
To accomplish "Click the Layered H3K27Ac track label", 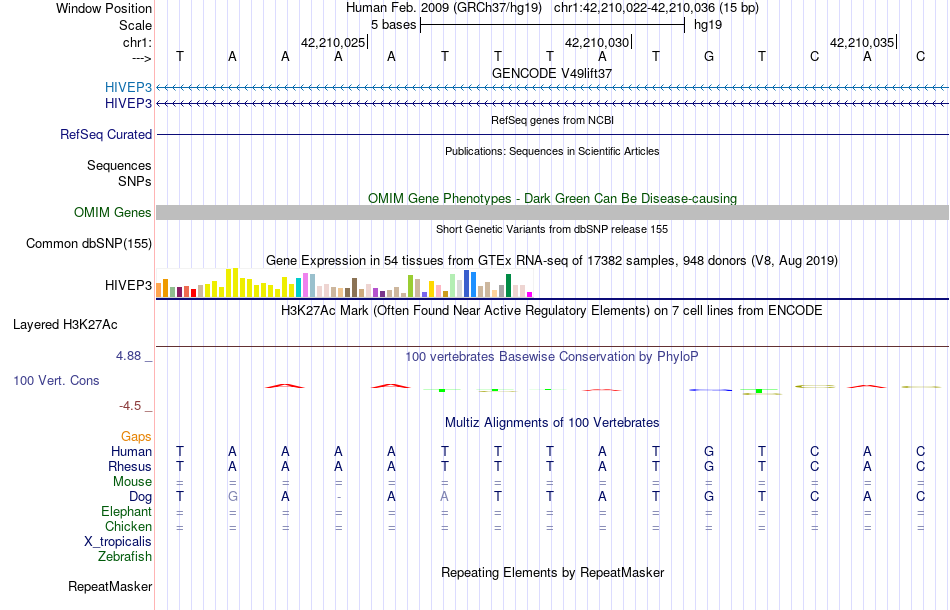I will pos(65,325).
